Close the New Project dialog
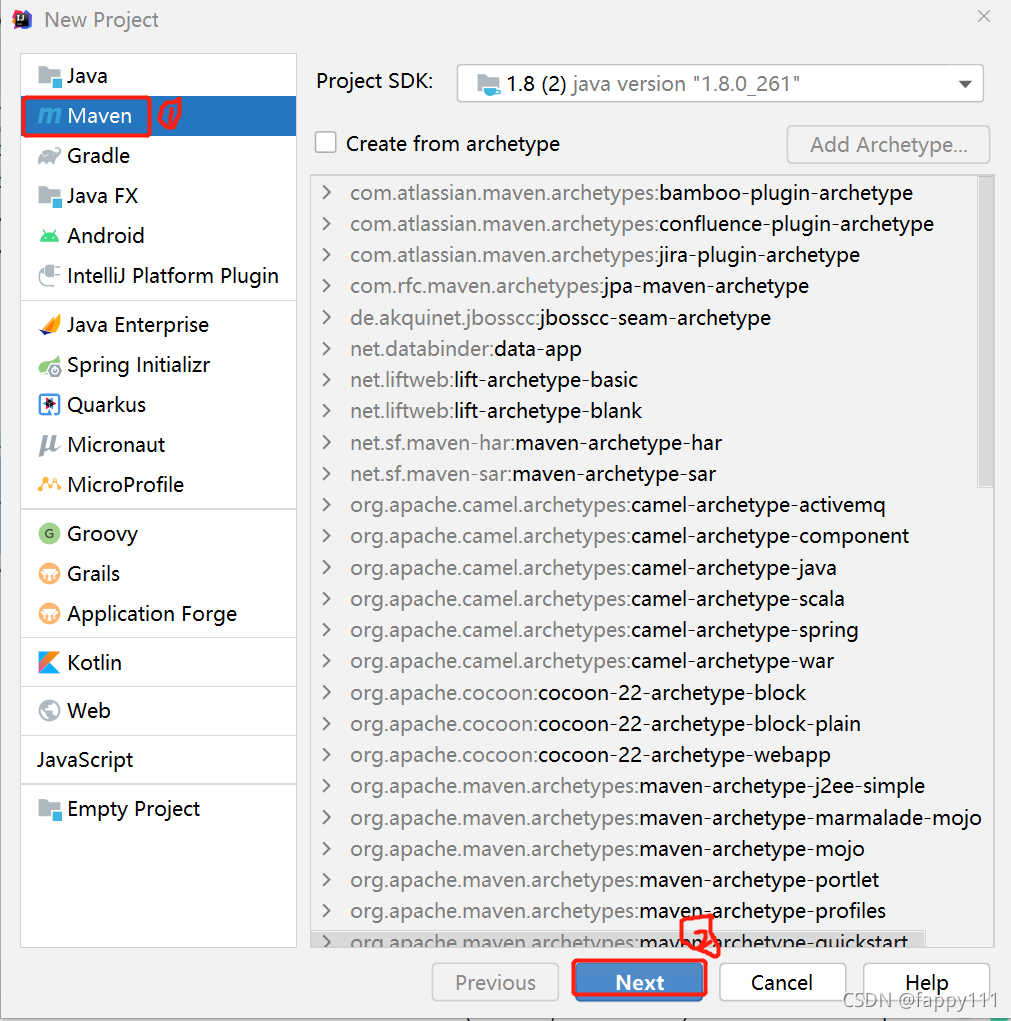 (984, 17)
